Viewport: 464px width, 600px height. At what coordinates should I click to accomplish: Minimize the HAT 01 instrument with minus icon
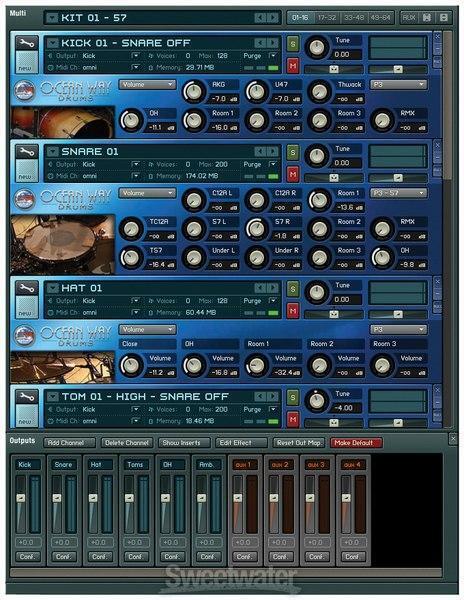point(437,294)
